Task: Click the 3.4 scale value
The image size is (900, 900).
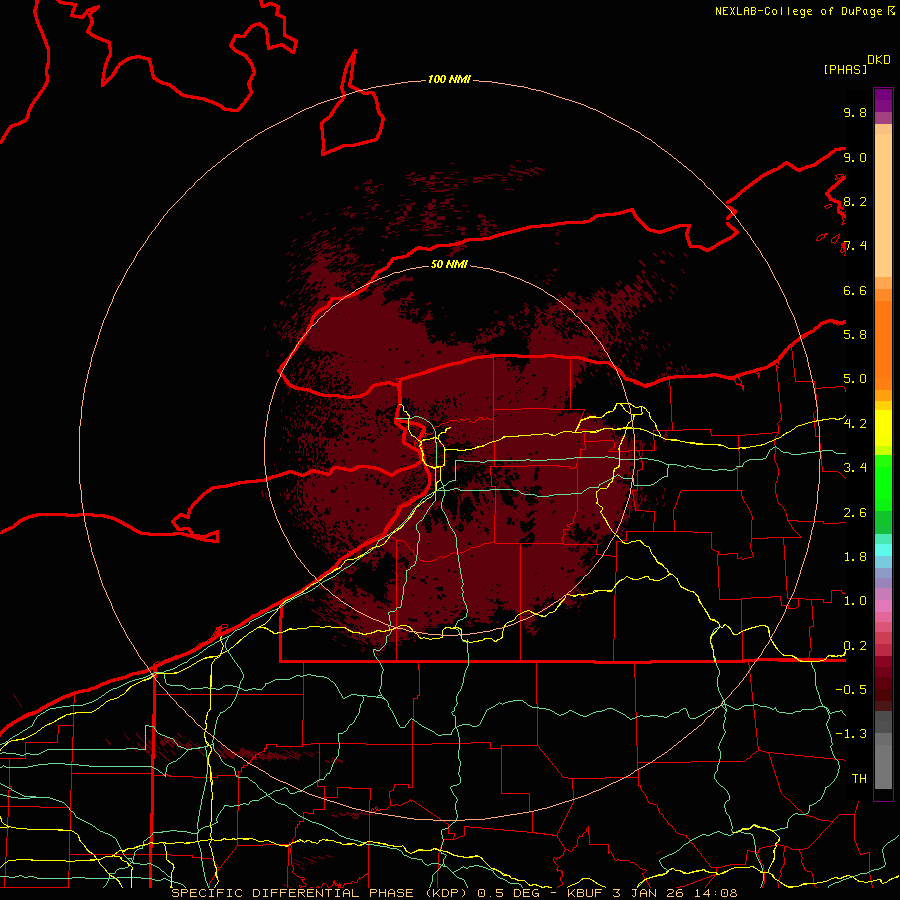Action: [x=855, y=468]
